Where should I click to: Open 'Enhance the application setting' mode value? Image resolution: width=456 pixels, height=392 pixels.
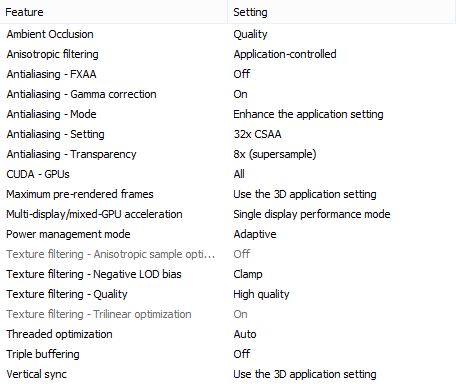(308, 114)
